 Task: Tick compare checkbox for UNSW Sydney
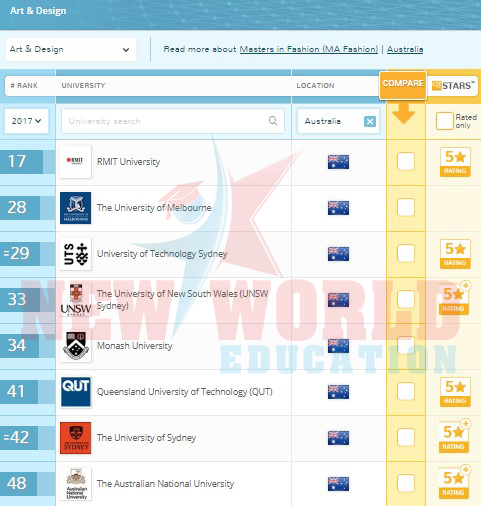point(406,300)
